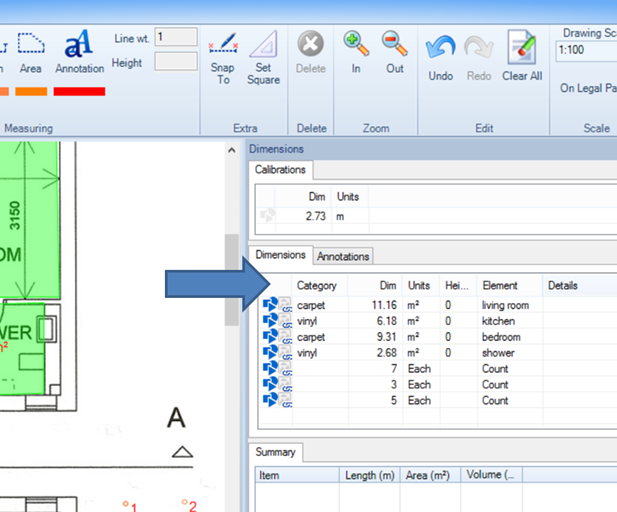Sort by the Category column header
617x512 pixels.
317,286
